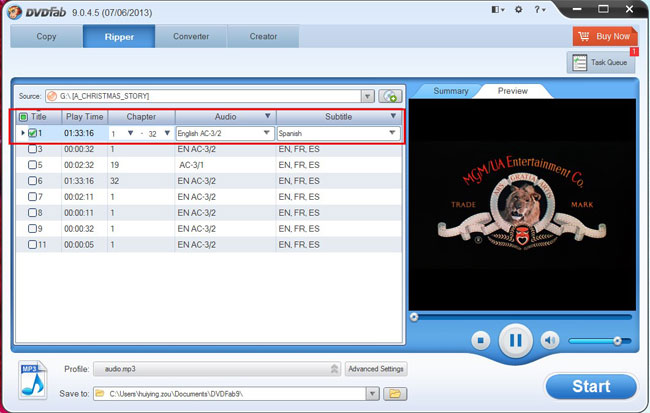Click the MP3 profile icon

click(x=32, y=380)
